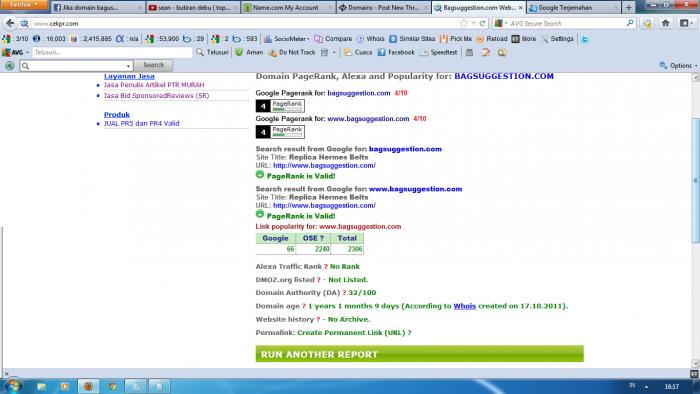
Task: Click the Twitter bird icon in toolbar
Action: (x=584, y=39)
